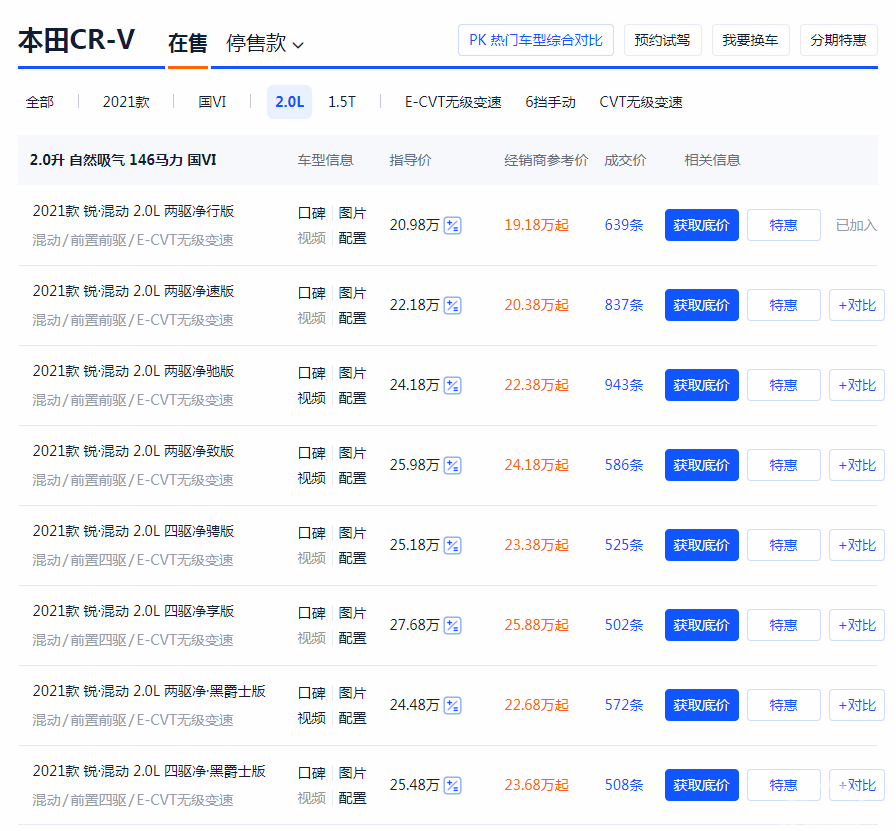This screenshot has height=831, width=896.
Task: Add 两驱净致版 to comparison
Action: (x=857, y=465)
